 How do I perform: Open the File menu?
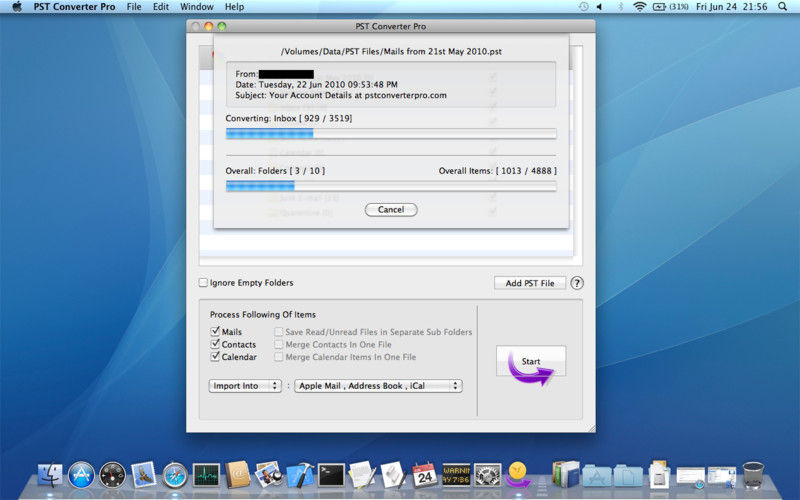point(134,7)
